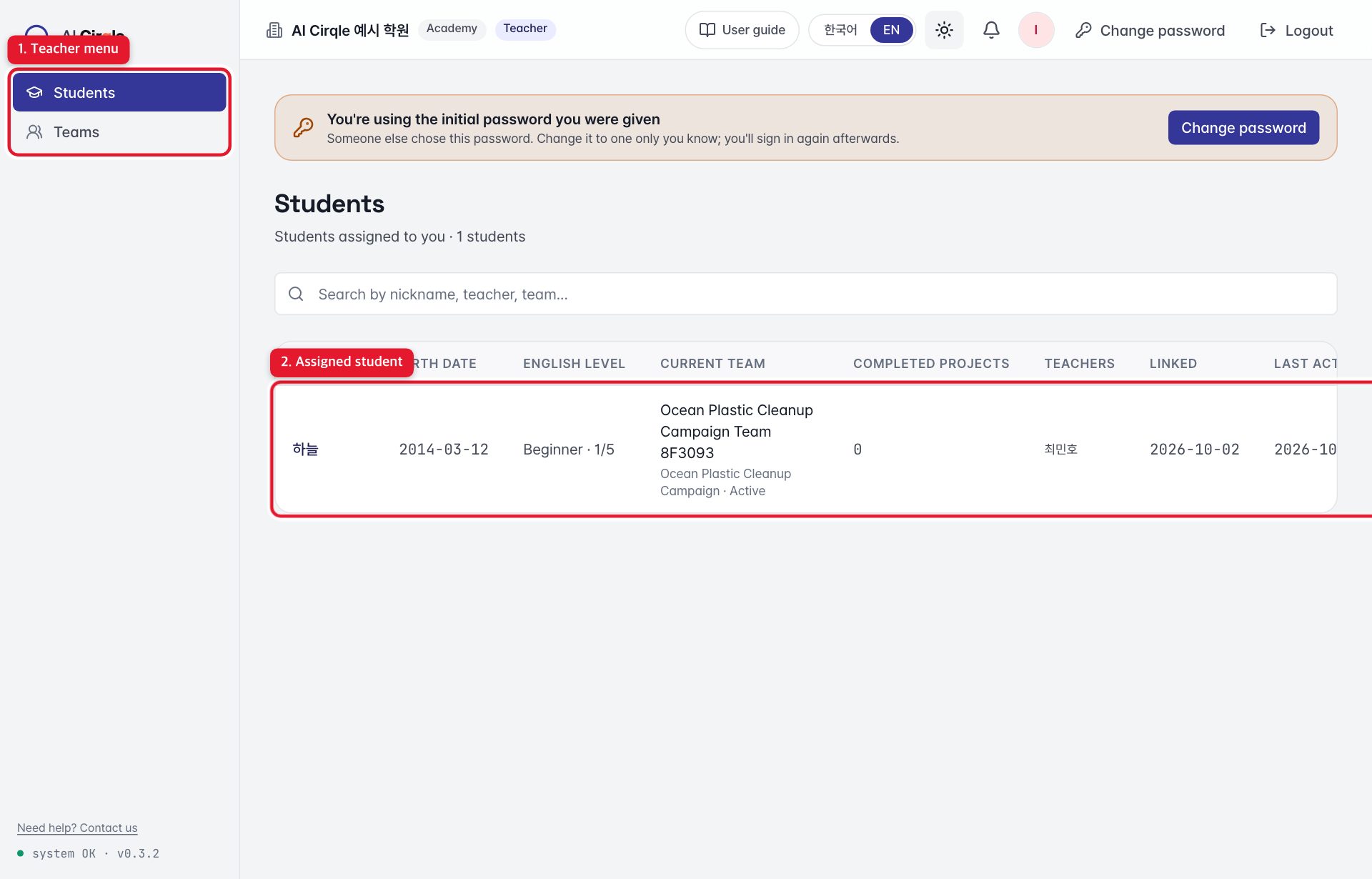The image size is (1372, 879).
Task: Click the AI Cirqle 예시 학원 title
Action: [x=350, y=30]
